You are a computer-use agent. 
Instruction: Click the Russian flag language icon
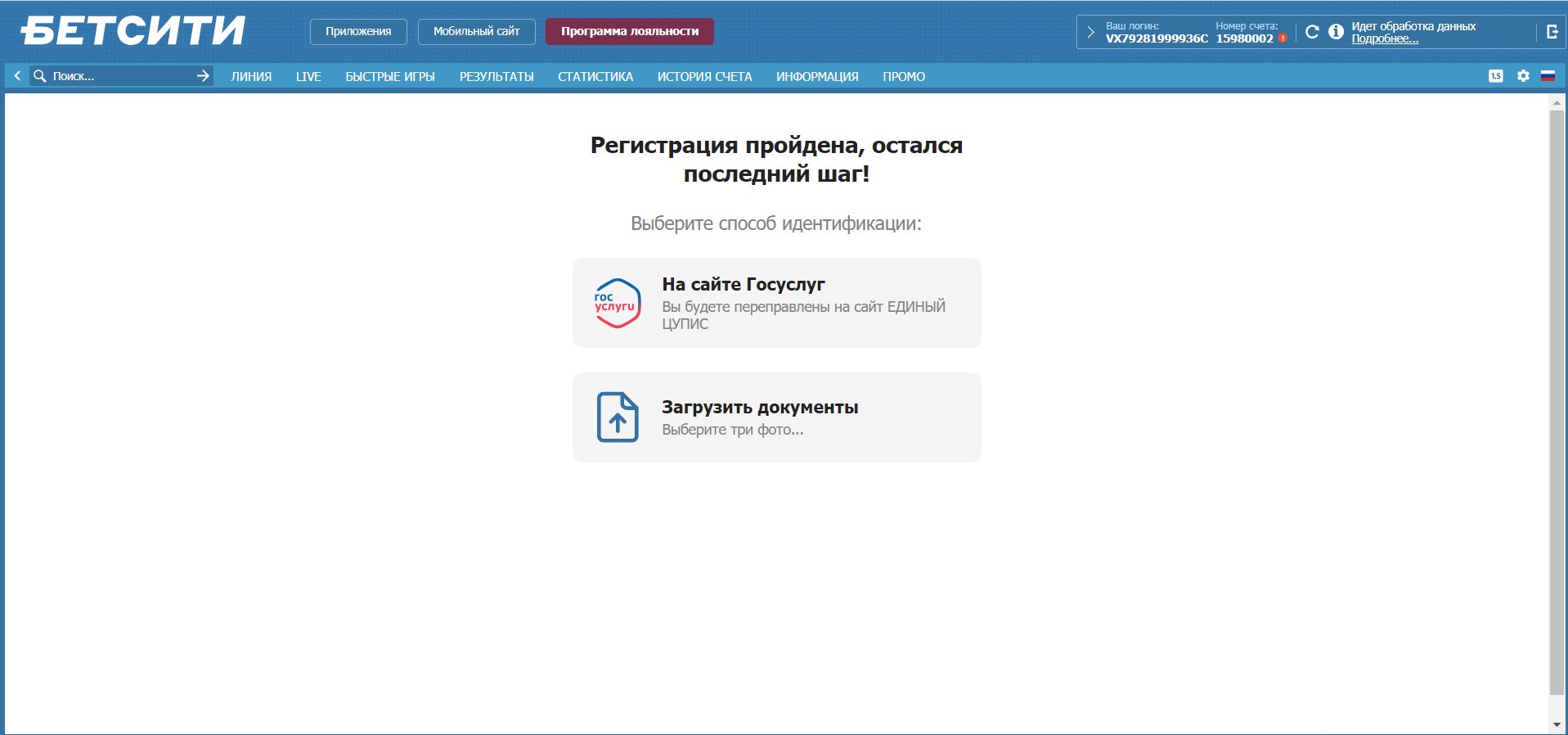tap(1548, 76)
